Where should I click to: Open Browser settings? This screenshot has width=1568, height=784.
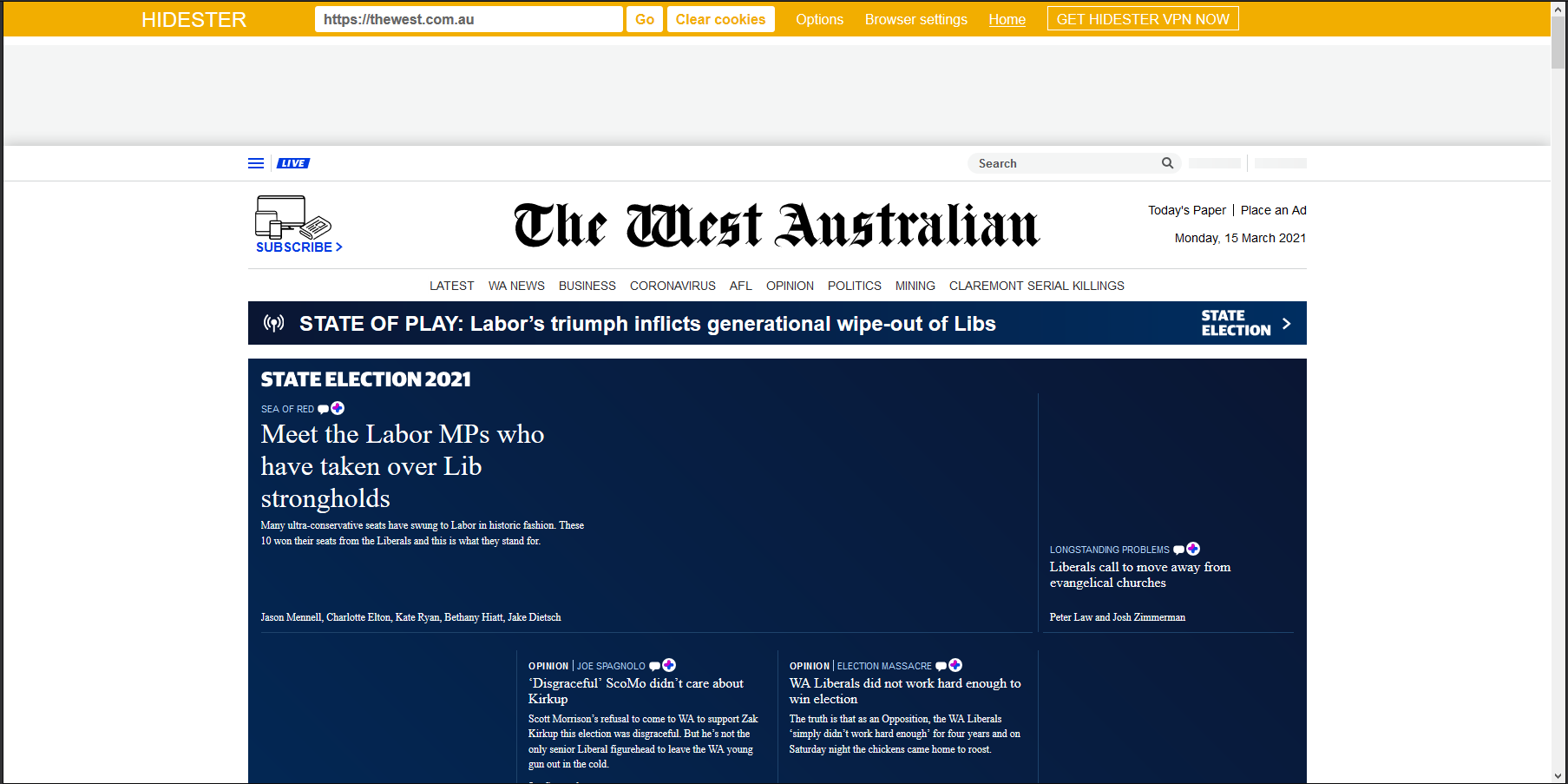(915, 19)
